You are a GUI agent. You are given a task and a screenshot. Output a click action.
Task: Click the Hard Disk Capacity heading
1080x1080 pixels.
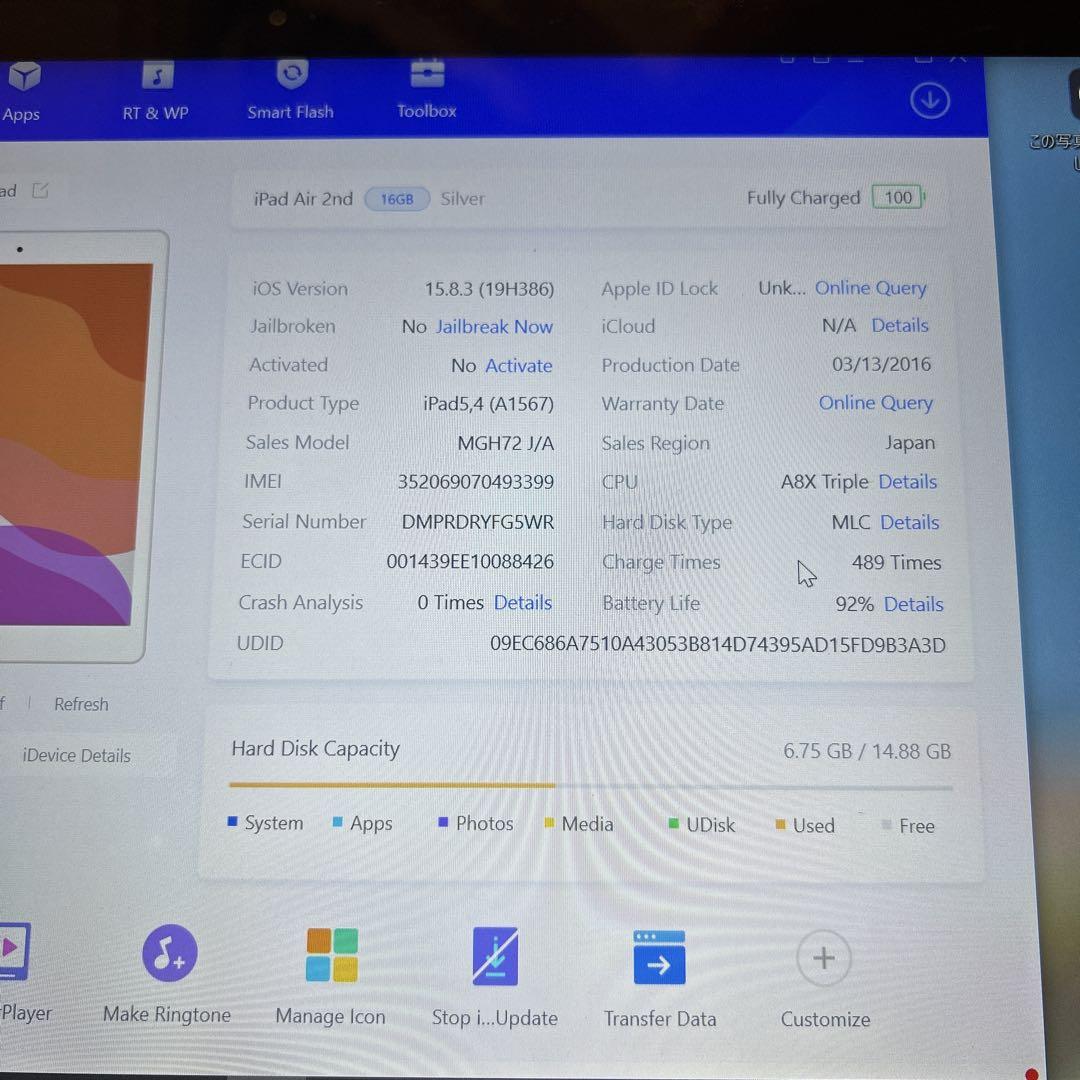point(315,749)
